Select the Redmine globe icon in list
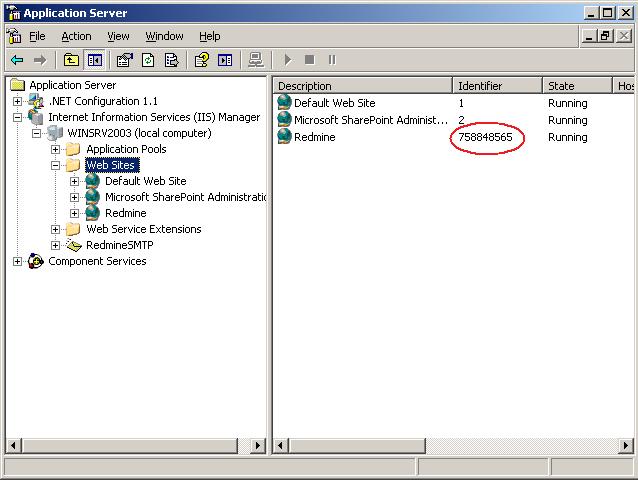This screenshot has height=480, width=638. pos(284,137)
